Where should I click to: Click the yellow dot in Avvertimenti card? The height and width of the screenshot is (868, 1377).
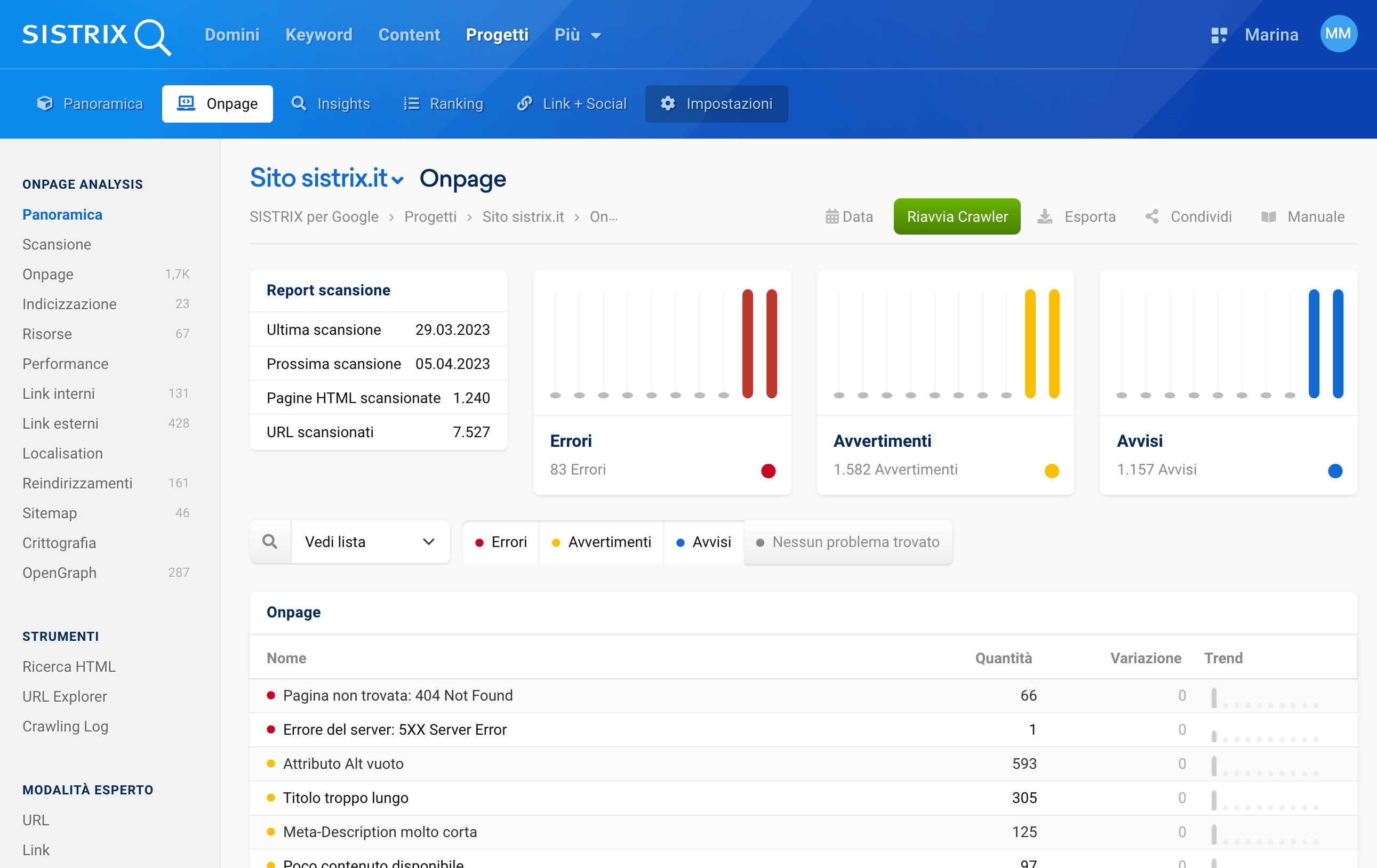1052,471
